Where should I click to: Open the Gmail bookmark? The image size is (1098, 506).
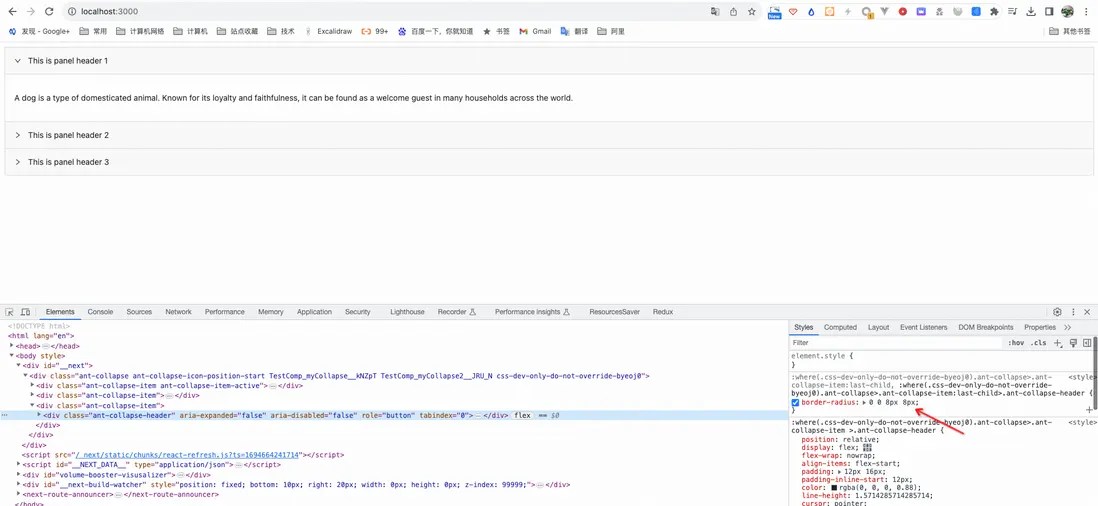(x=536, y=31)
